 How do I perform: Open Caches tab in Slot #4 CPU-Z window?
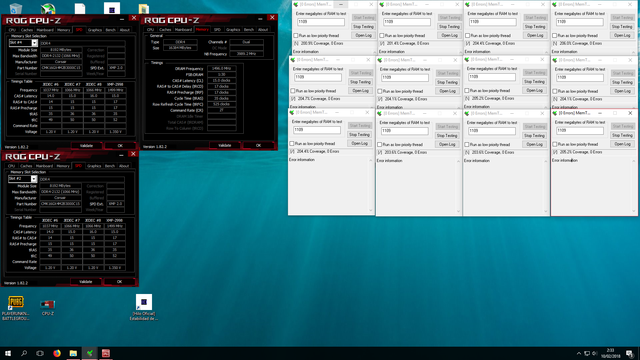point(27,30)
